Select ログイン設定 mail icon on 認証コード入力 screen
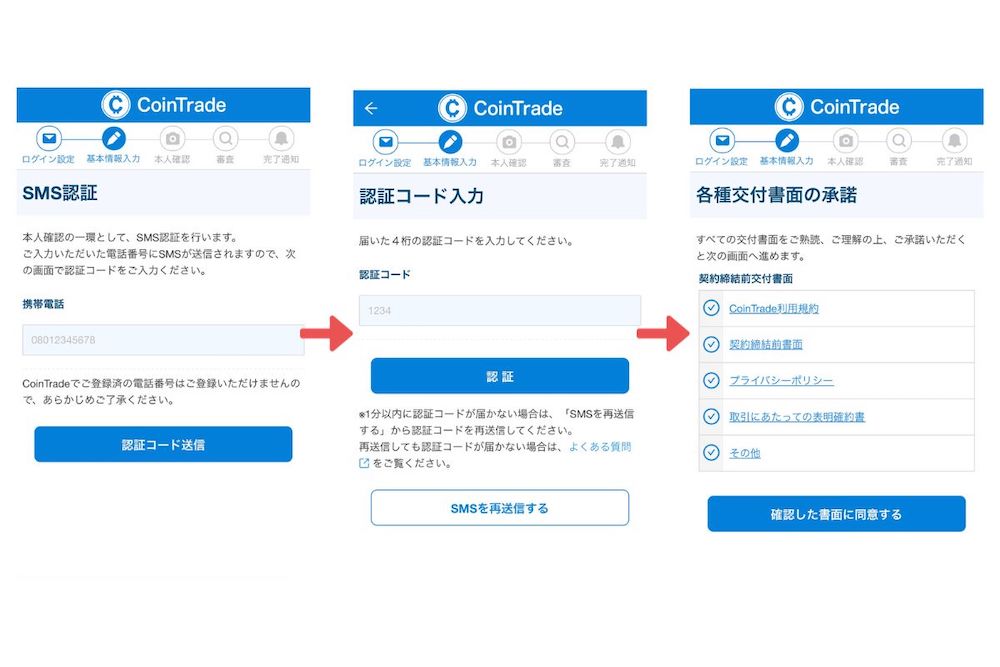Screen dimensions: 1000x667 tap(385, 142)
